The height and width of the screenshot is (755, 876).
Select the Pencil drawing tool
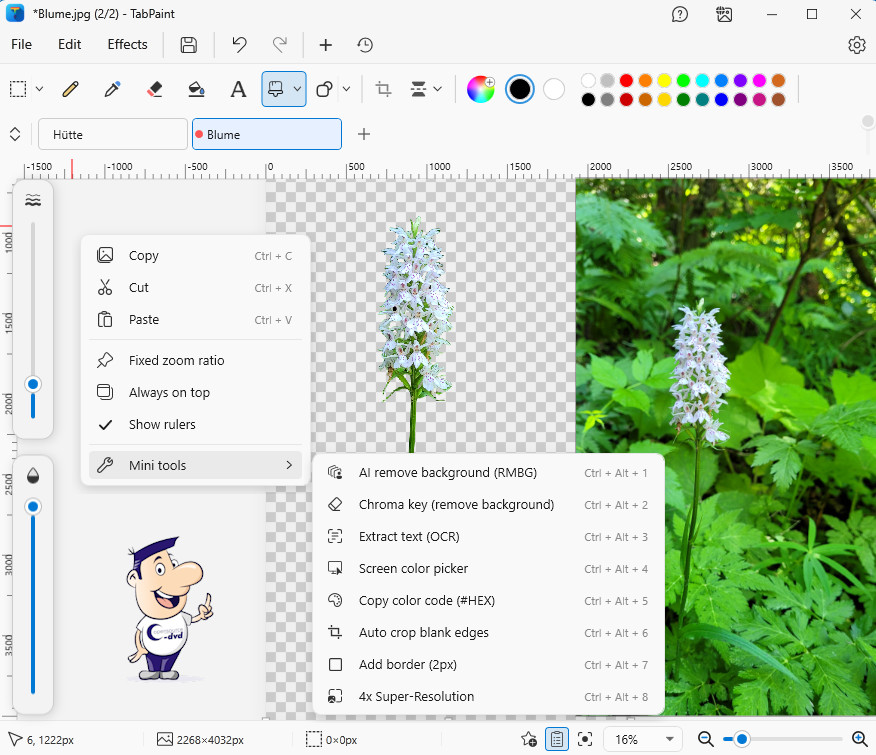[x=70, y=89]
